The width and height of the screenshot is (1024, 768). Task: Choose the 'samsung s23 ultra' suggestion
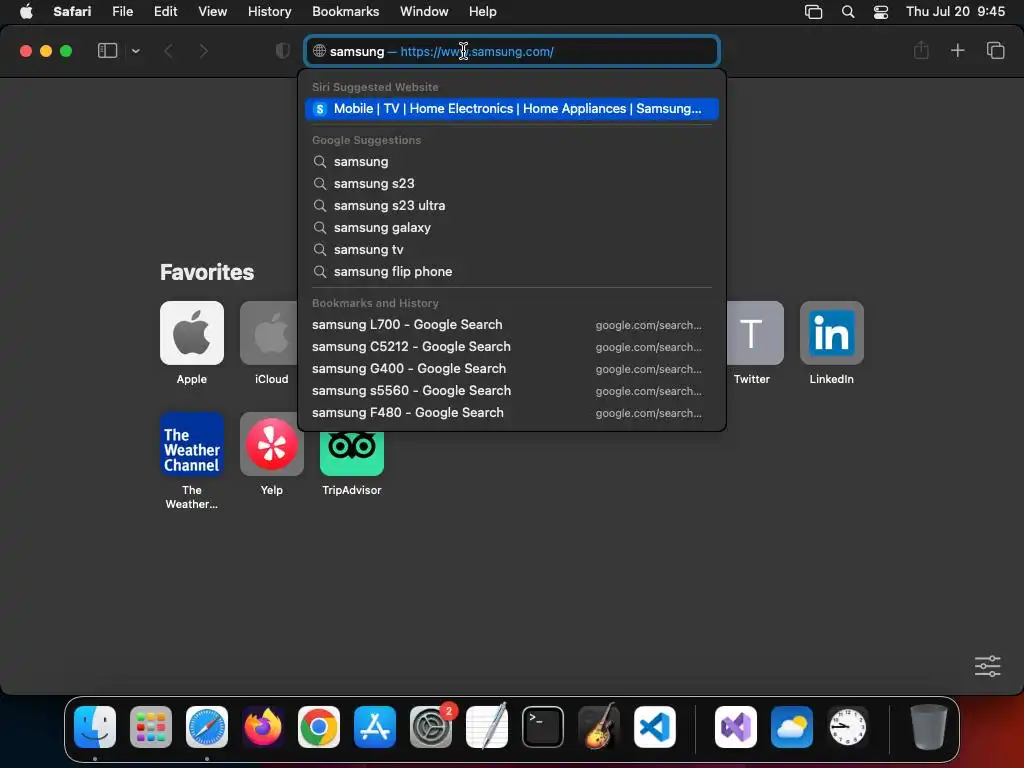tap(512, 206)
